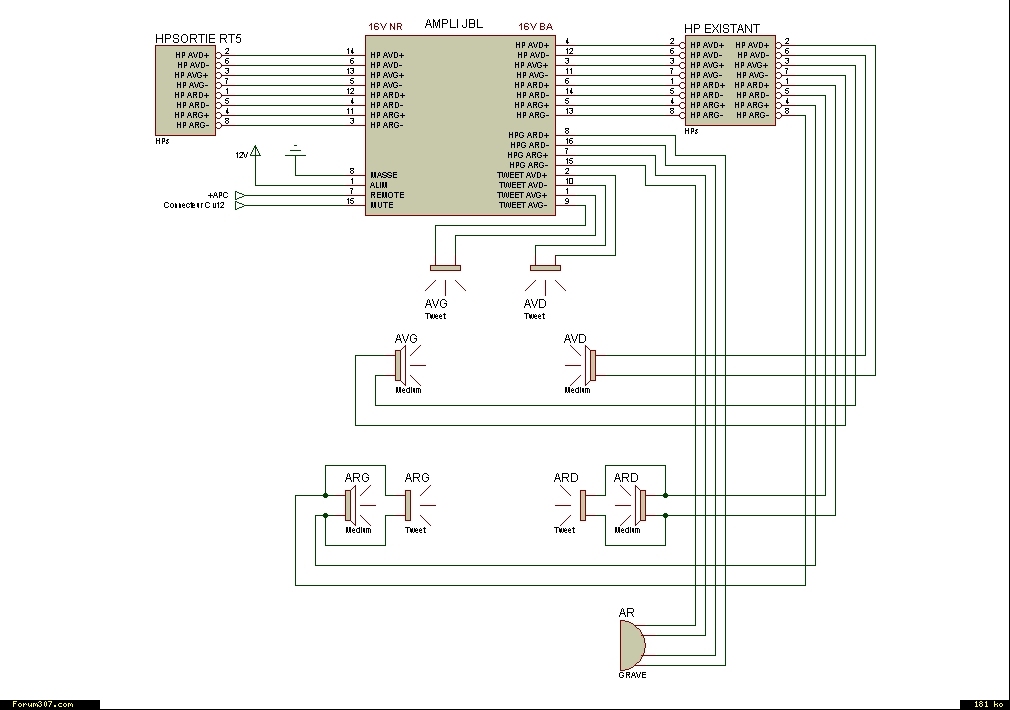
Task: Open the Forum307.com watermark link
Action: point(43,704)
